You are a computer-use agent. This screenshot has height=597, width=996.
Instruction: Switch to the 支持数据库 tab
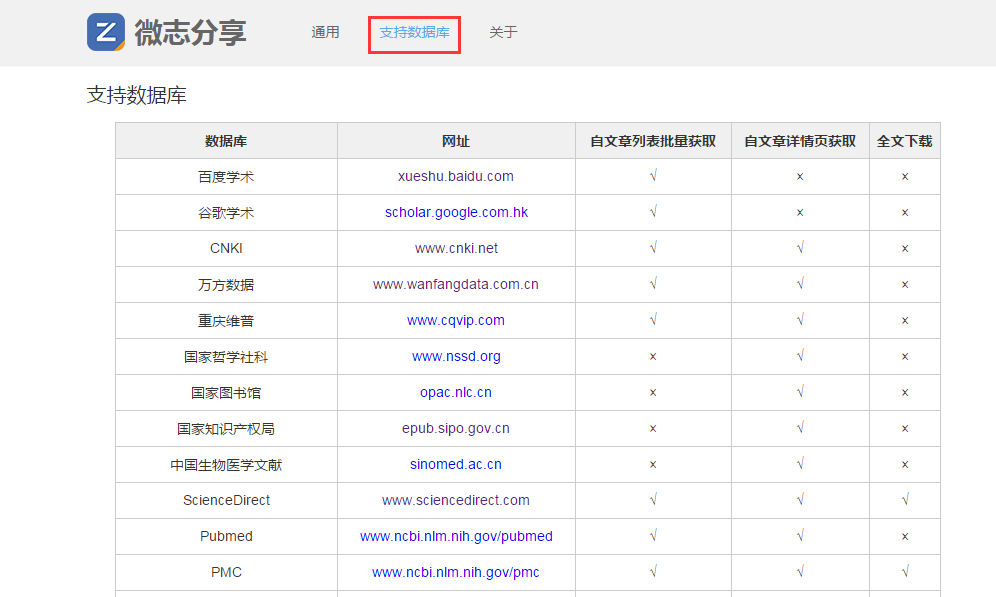(414, 32)
